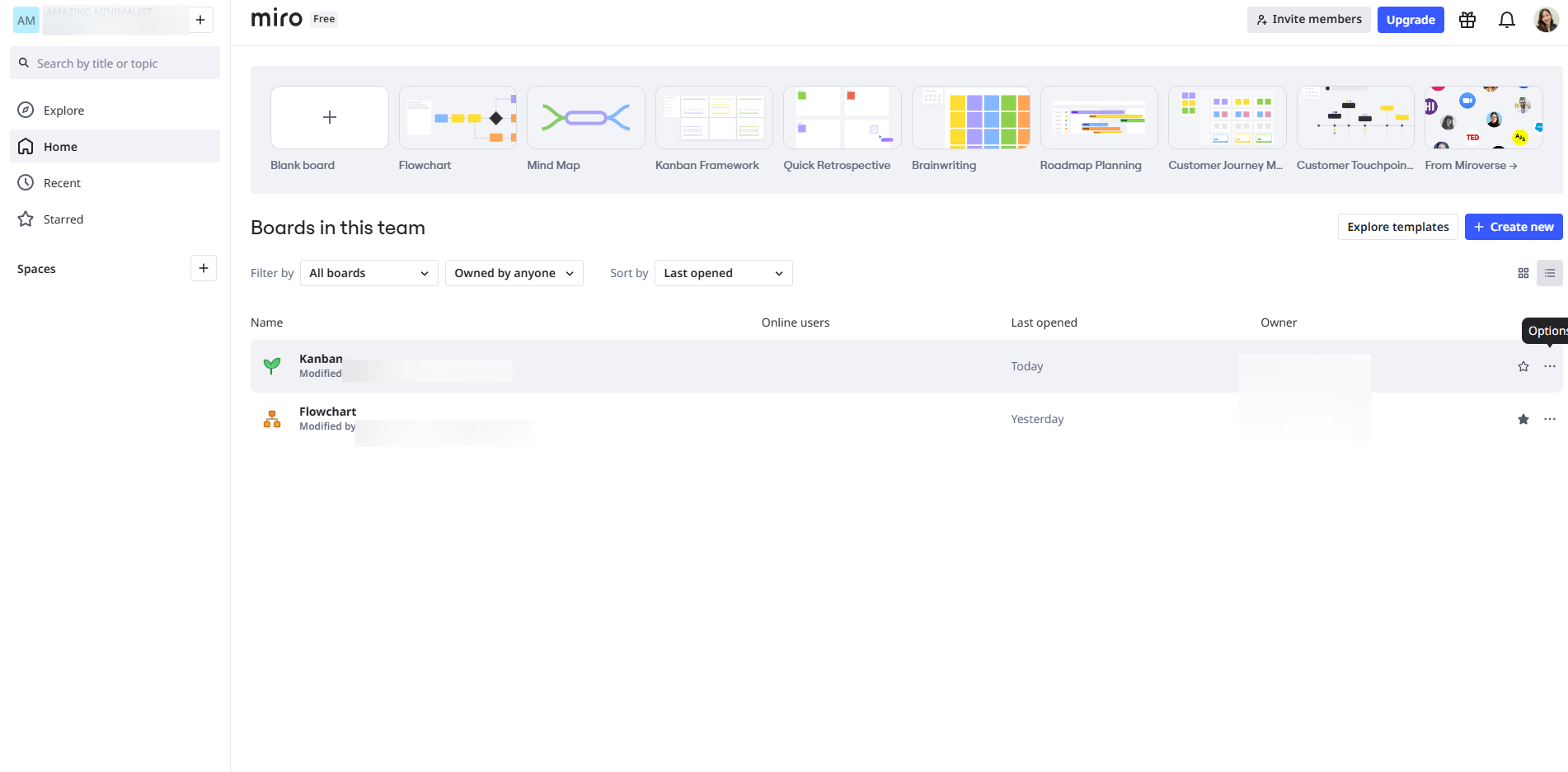Click the Invite members button
Viewport: 1568px width, 772px height.
point(1309,20)
